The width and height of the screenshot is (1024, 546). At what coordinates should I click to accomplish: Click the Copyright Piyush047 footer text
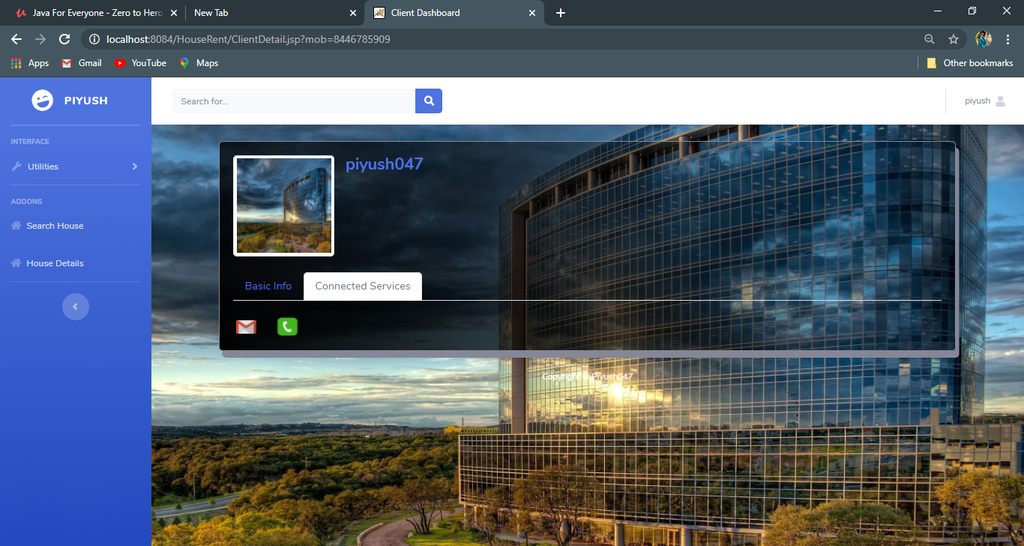(x=587, y=376)
